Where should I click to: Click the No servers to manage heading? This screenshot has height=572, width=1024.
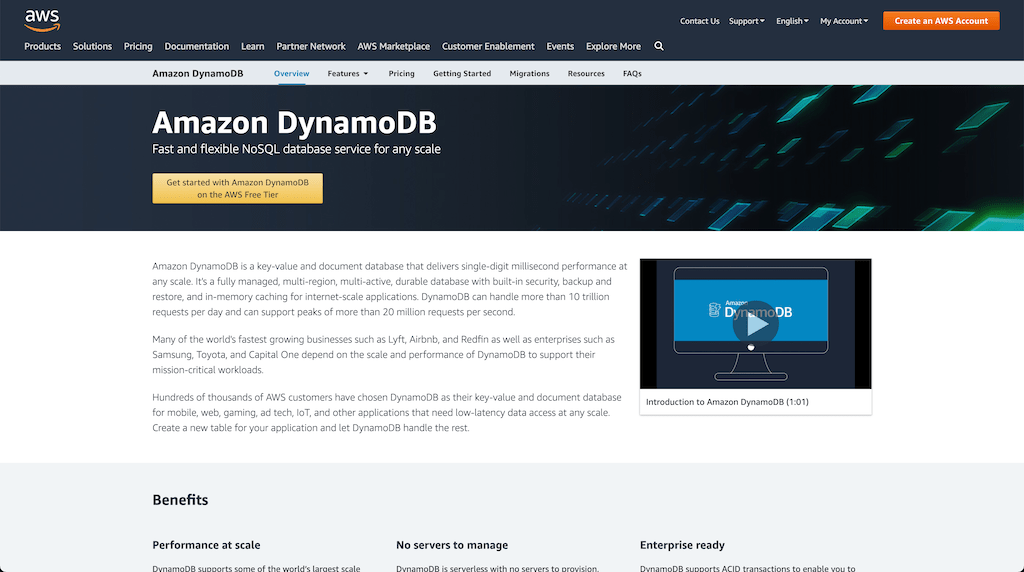tap(452, 545)
